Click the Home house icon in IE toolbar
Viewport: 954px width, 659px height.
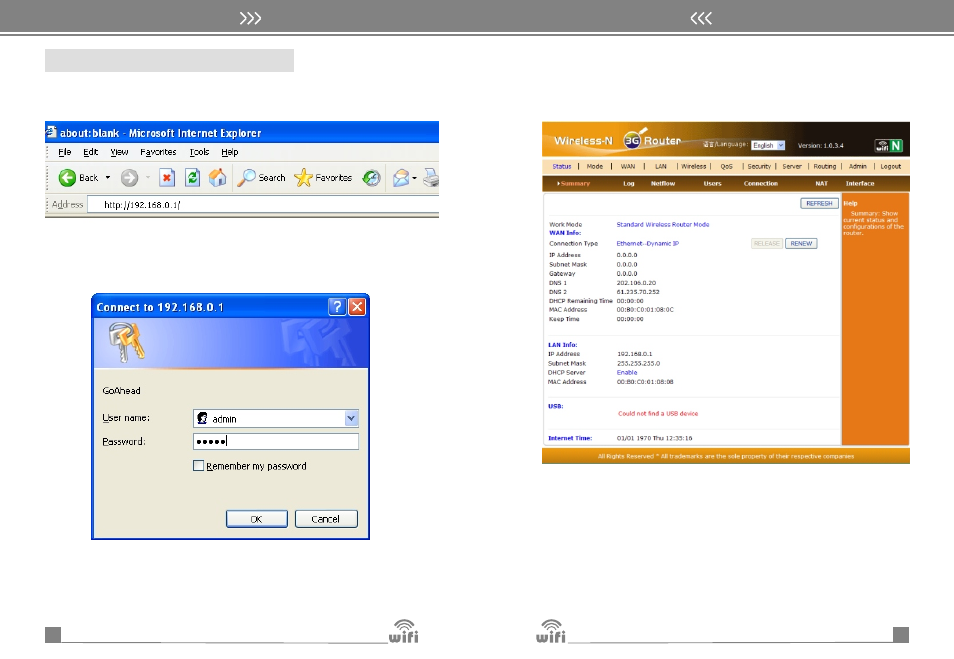(x=217, y=178)
